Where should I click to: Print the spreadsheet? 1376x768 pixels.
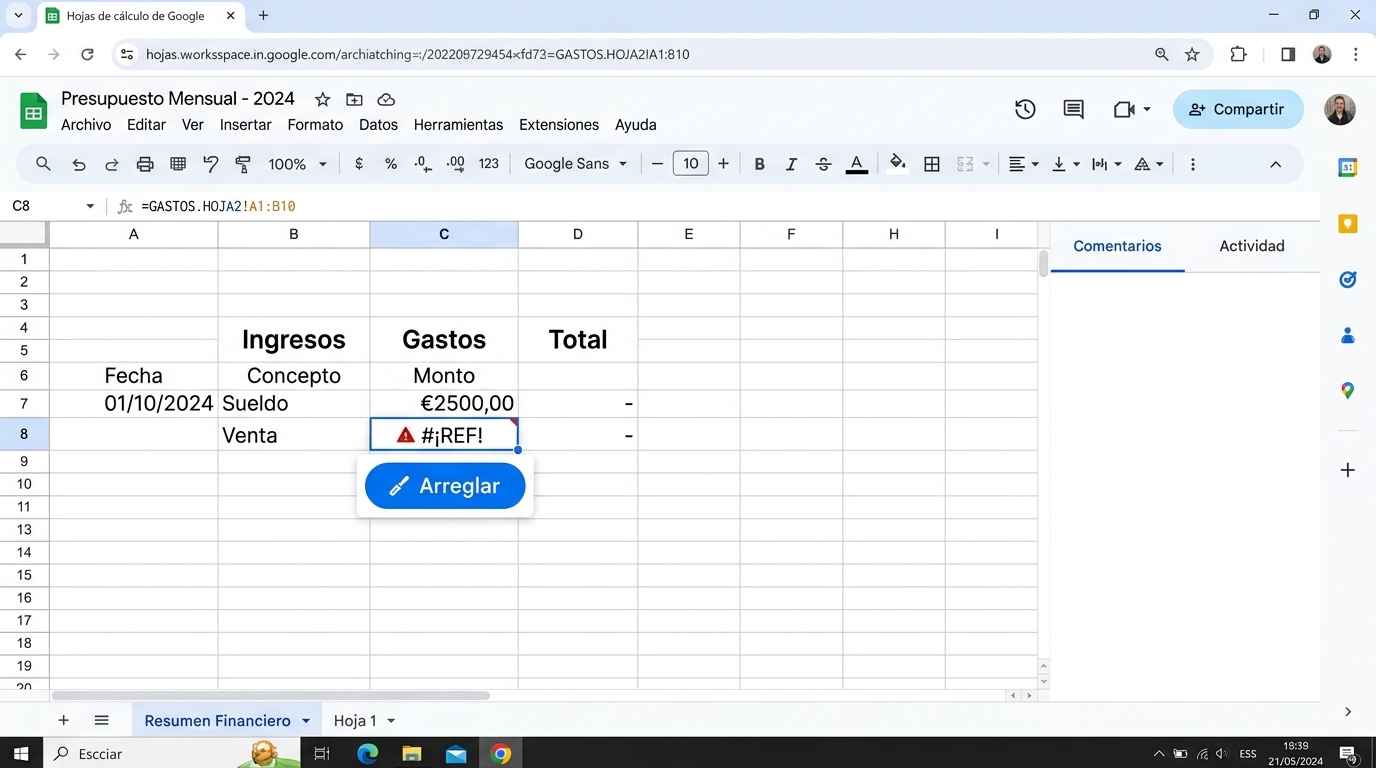pyautogui.click(x=145, y=164)
